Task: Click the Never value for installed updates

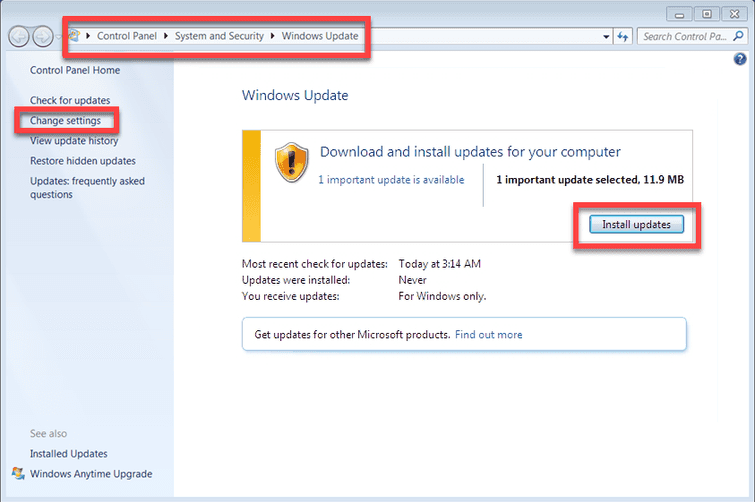Action: 412,280
